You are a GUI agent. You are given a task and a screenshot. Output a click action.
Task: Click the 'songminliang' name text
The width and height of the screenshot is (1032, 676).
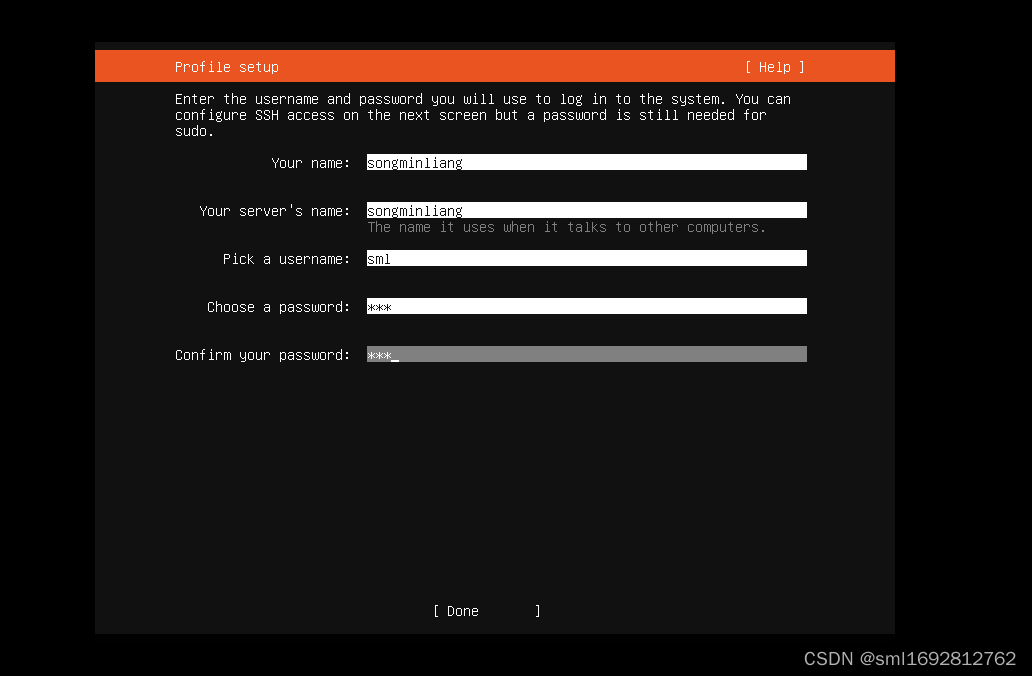point(414,162)
